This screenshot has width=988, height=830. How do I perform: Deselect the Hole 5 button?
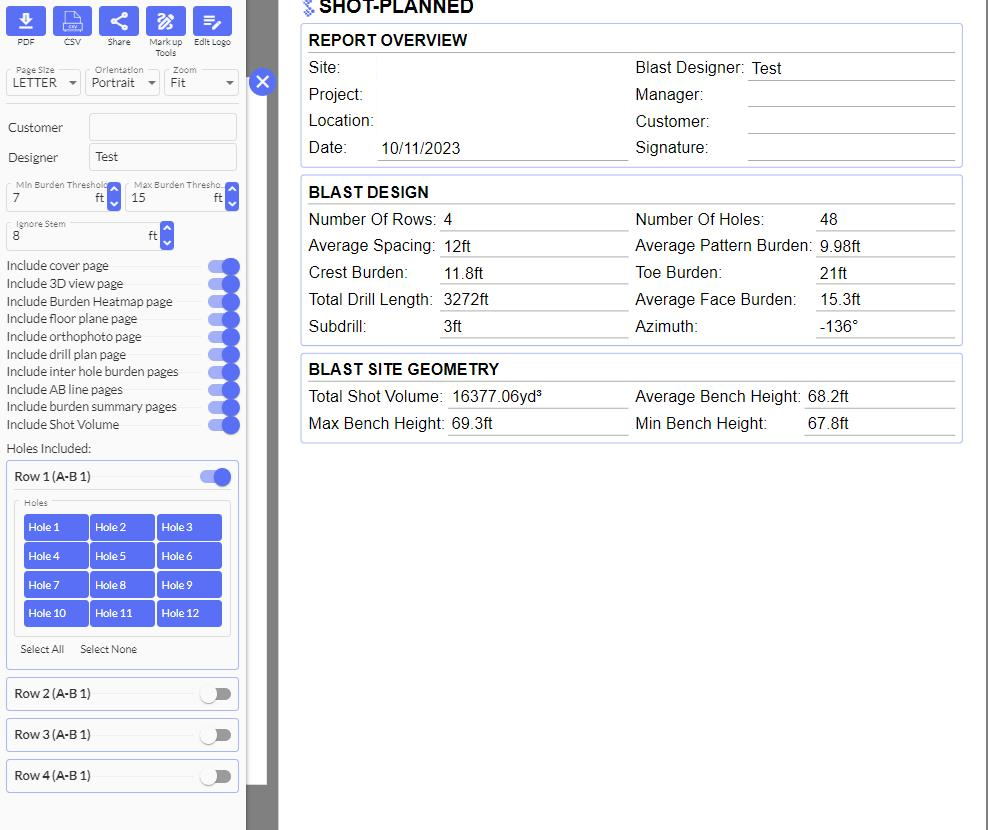pos(122,556)
